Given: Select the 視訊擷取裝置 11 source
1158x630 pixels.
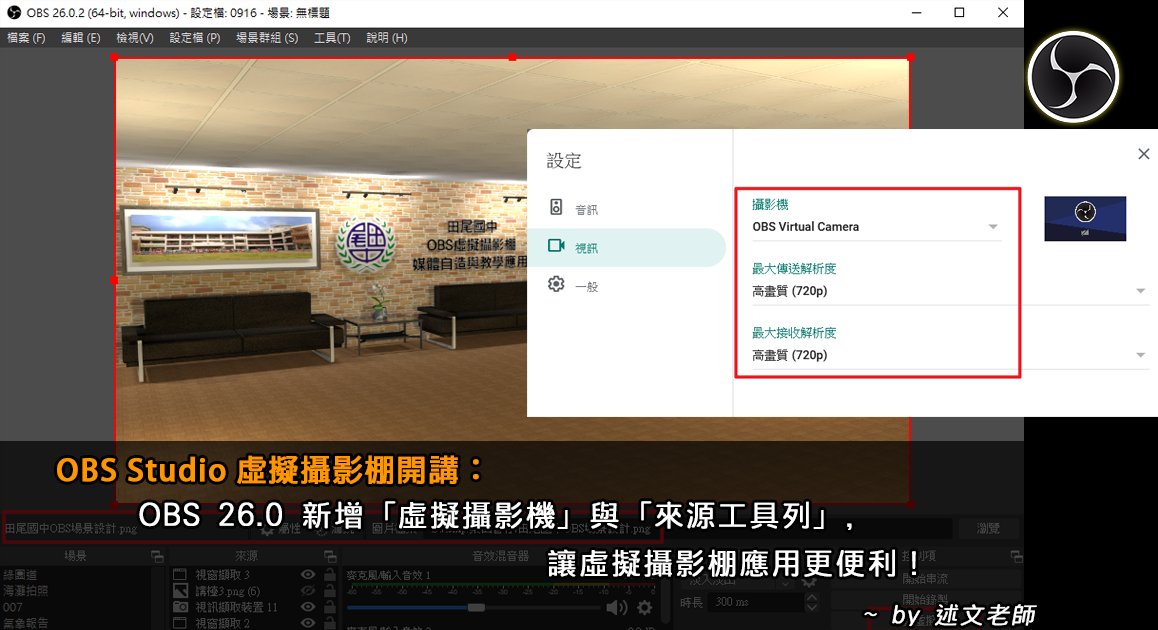Looking at the screenshot, I should click(x=236, y=607).
